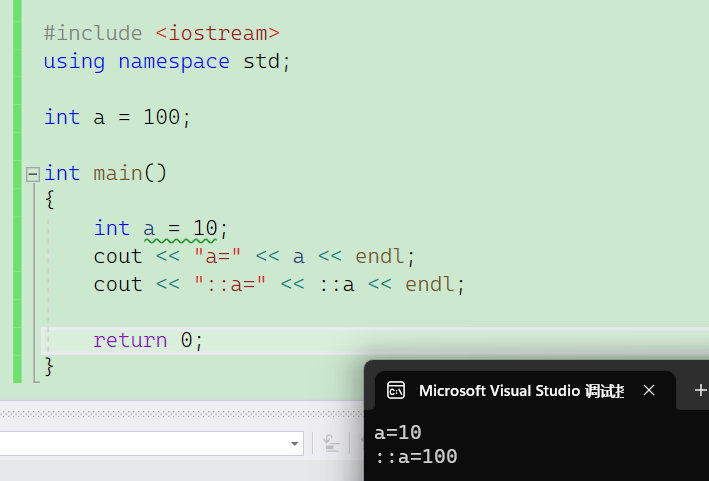Click the "a=" string literal in first cout

(x=219, y=256)
